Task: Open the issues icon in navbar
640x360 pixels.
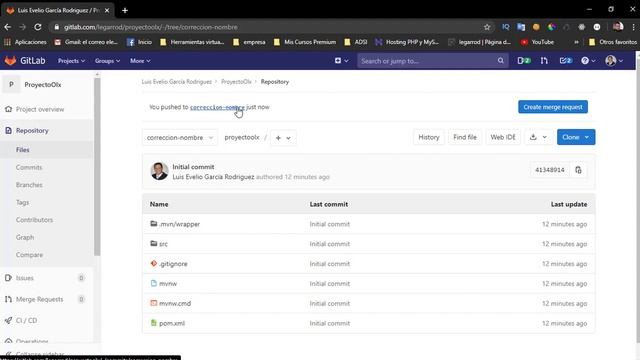Action: [524, 60]
